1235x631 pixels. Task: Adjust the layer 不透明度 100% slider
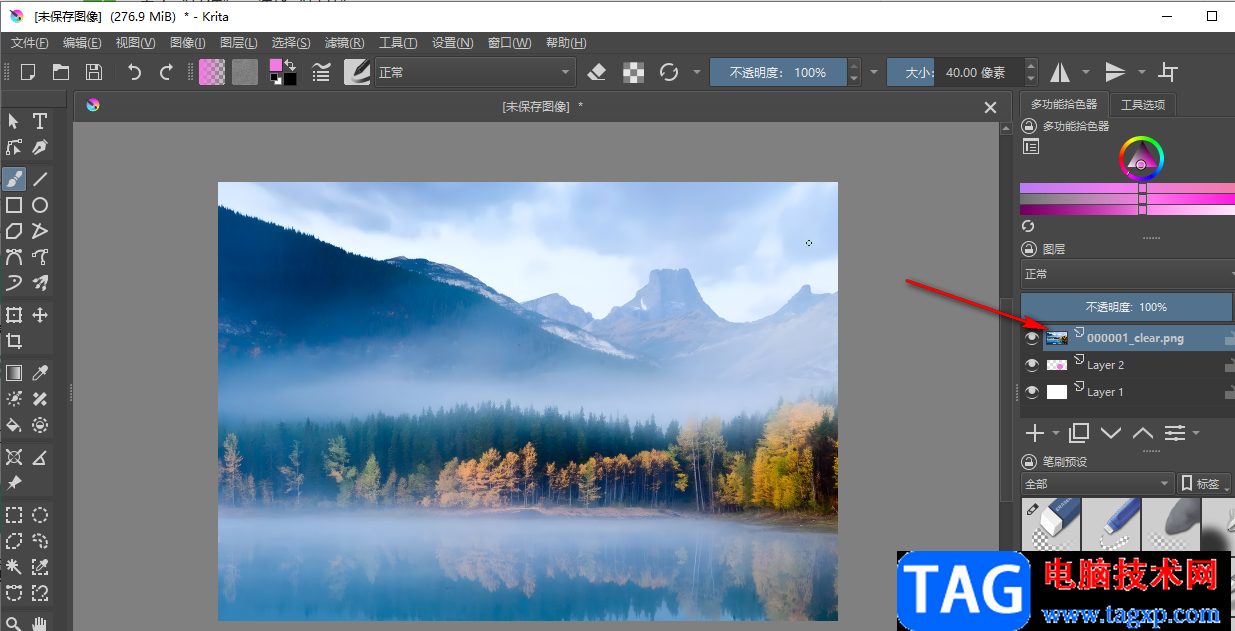[x=1126, y=307]
